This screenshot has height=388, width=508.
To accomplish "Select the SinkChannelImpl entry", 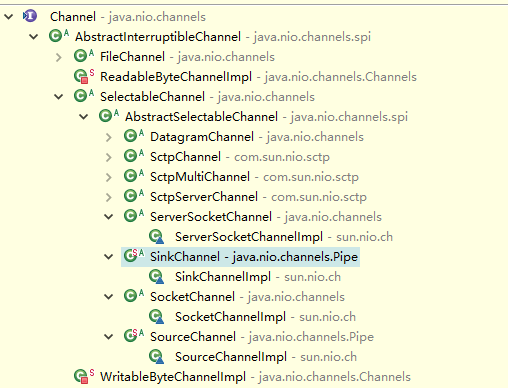I will tap(223, 277).
